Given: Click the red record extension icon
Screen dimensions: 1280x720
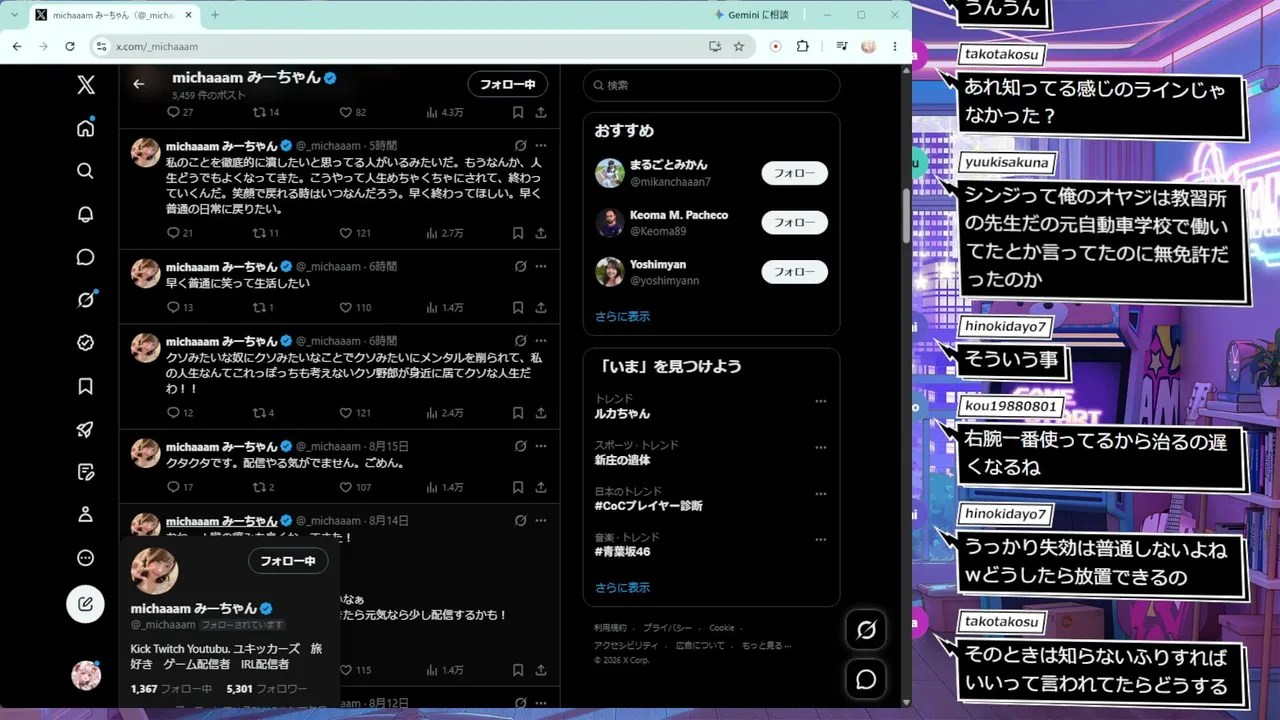Looking at the screenshot, I should [775, 46].
